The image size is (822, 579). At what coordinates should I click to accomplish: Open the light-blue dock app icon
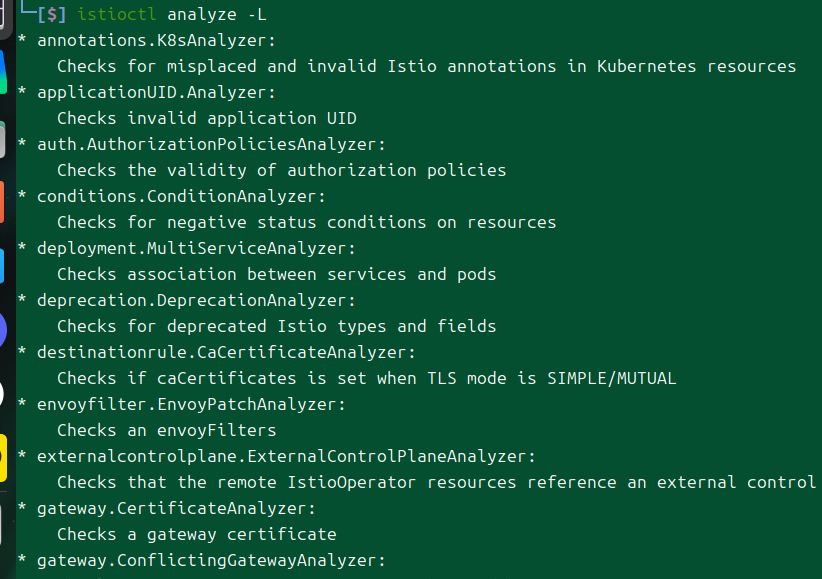coord(2,266)
